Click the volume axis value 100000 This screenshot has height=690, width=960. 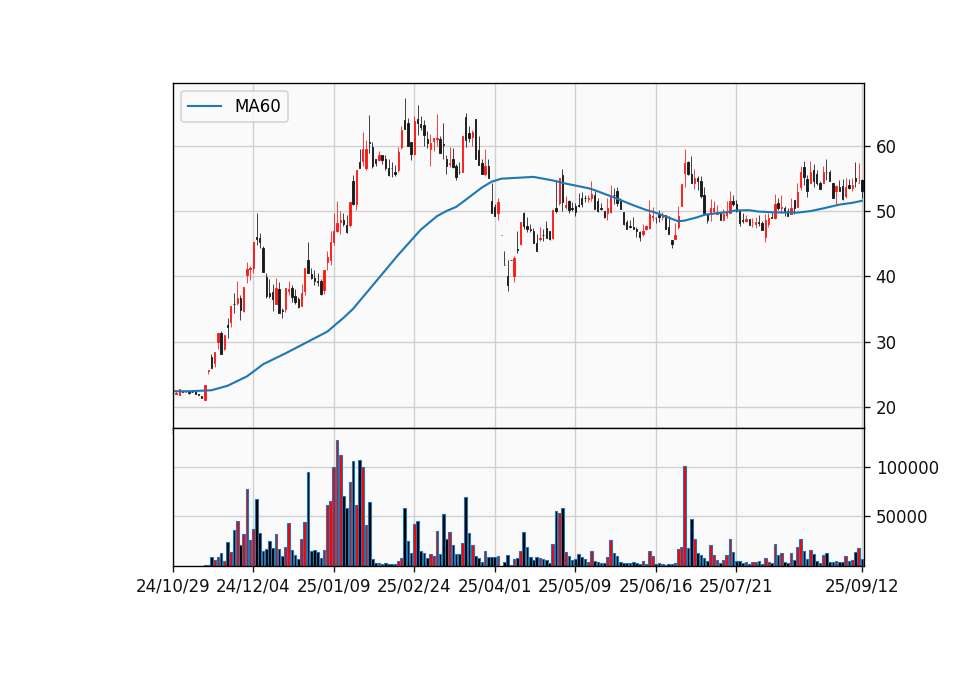[908, 468]
